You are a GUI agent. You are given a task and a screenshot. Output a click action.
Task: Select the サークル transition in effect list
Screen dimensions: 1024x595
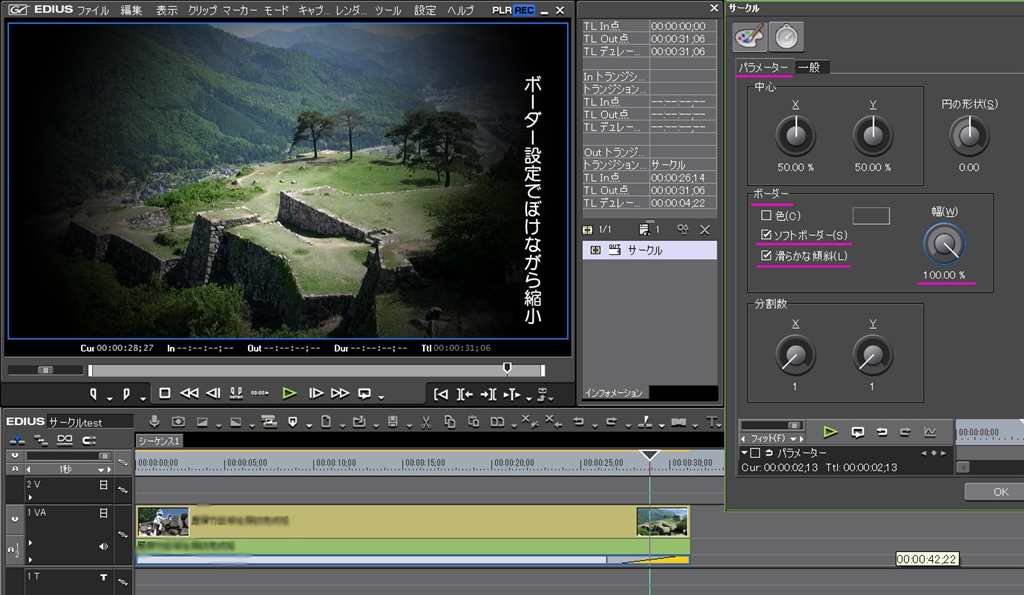point(644,250)
